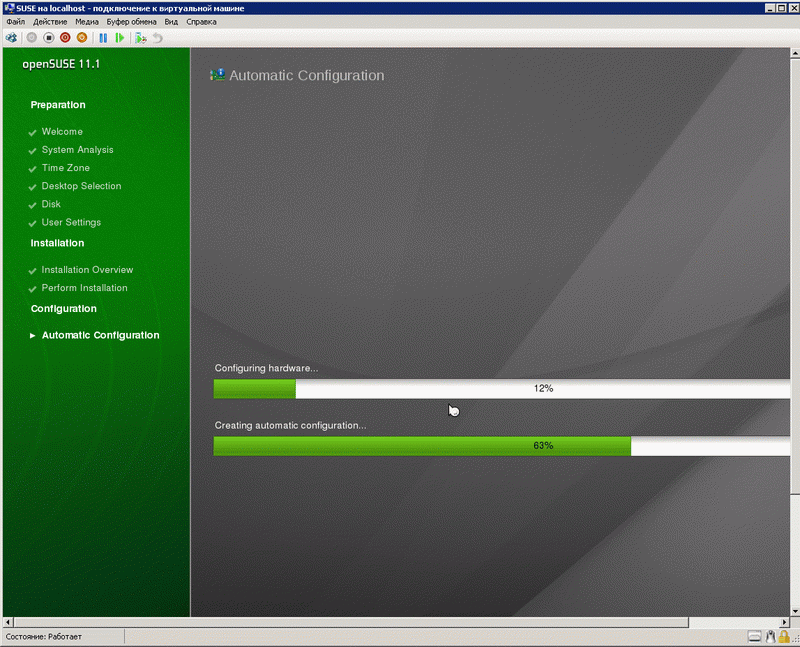This screenshot has height=647, width=800.
Task: Click the 'Configuring hardware...' label
Action: (x=266, y=368)
